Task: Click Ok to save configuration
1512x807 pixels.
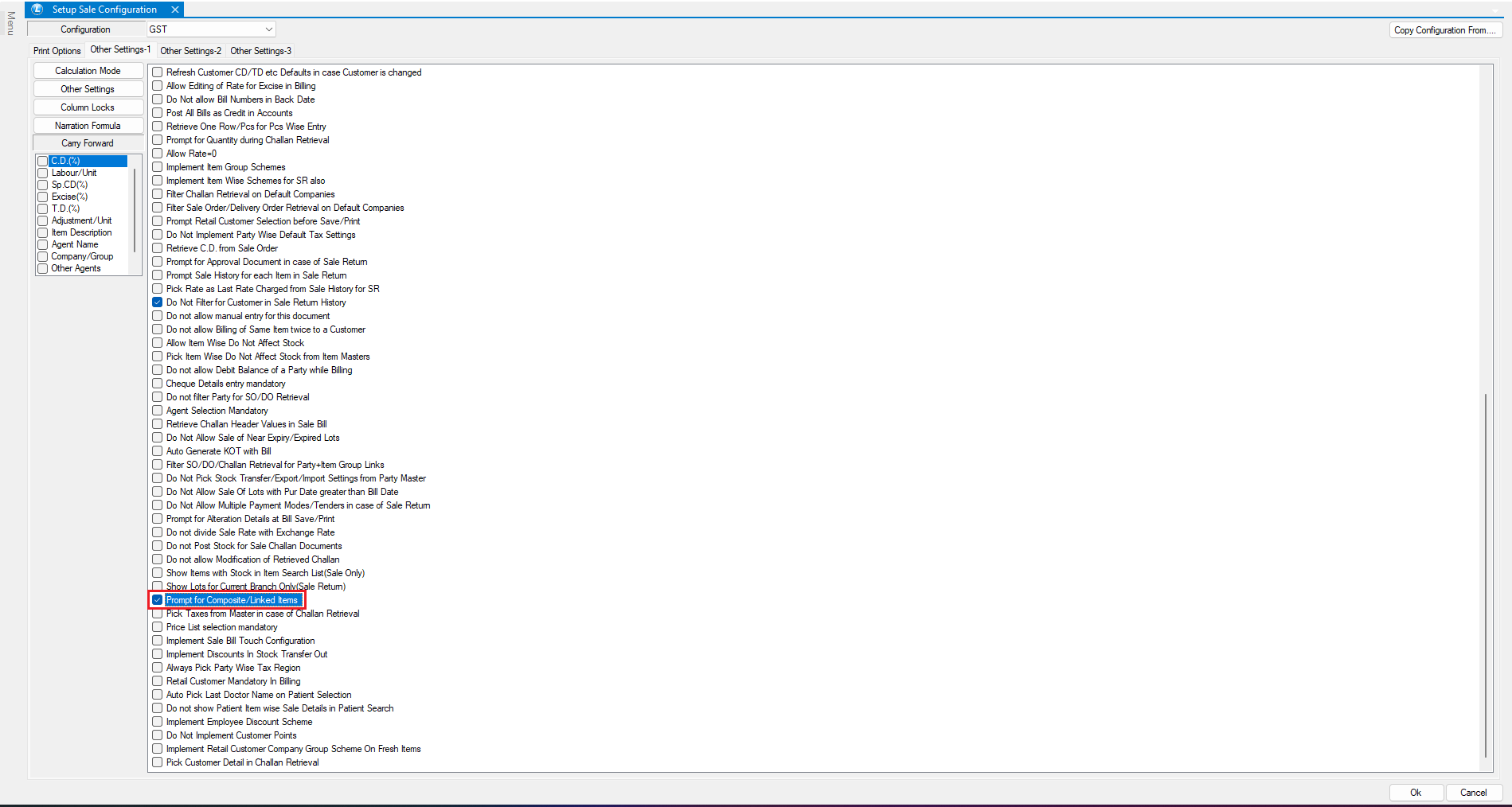Action: coord(1416,793)
